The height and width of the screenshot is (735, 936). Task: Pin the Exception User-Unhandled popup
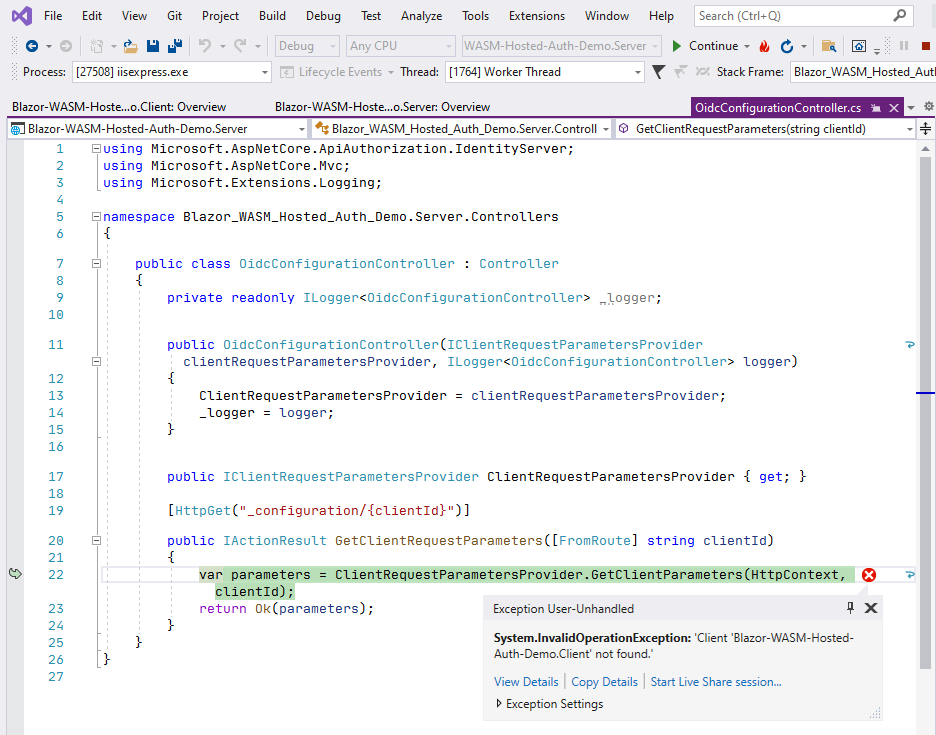click(849, 608)
